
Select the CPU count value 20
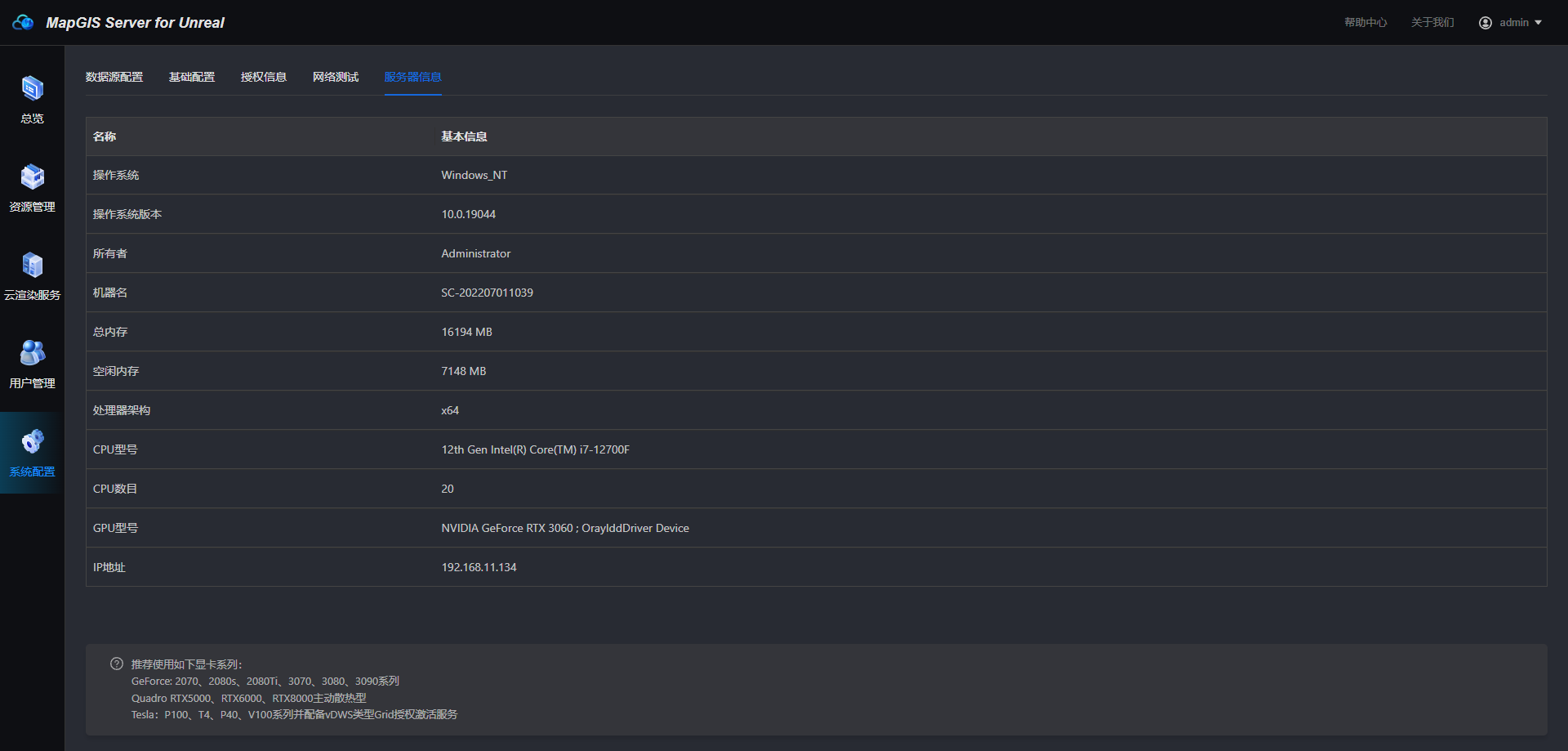coord(448,489)
